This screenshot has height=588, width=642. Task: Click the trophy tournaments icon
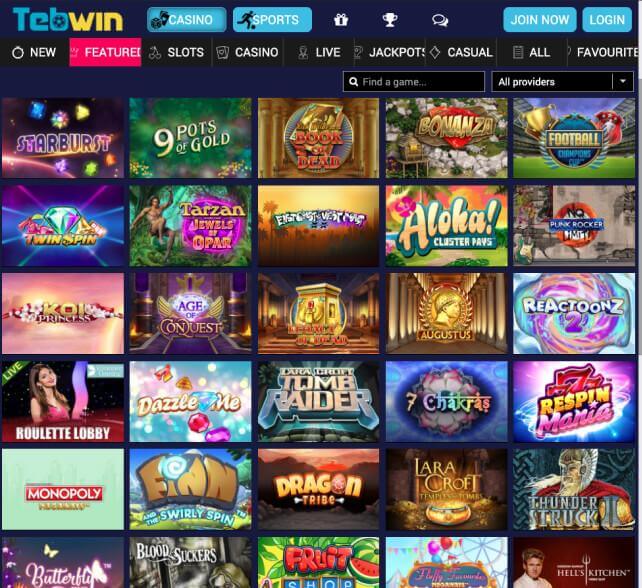click(390, 20)
